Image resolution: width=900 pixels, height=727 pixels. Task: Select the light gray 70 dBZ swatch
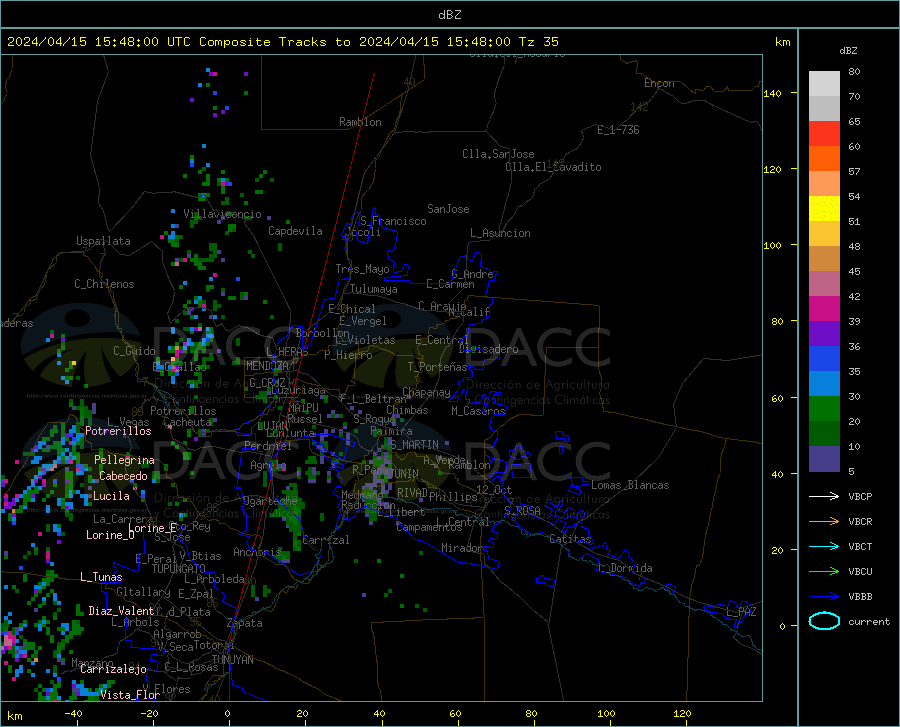[x=824, y=84]
